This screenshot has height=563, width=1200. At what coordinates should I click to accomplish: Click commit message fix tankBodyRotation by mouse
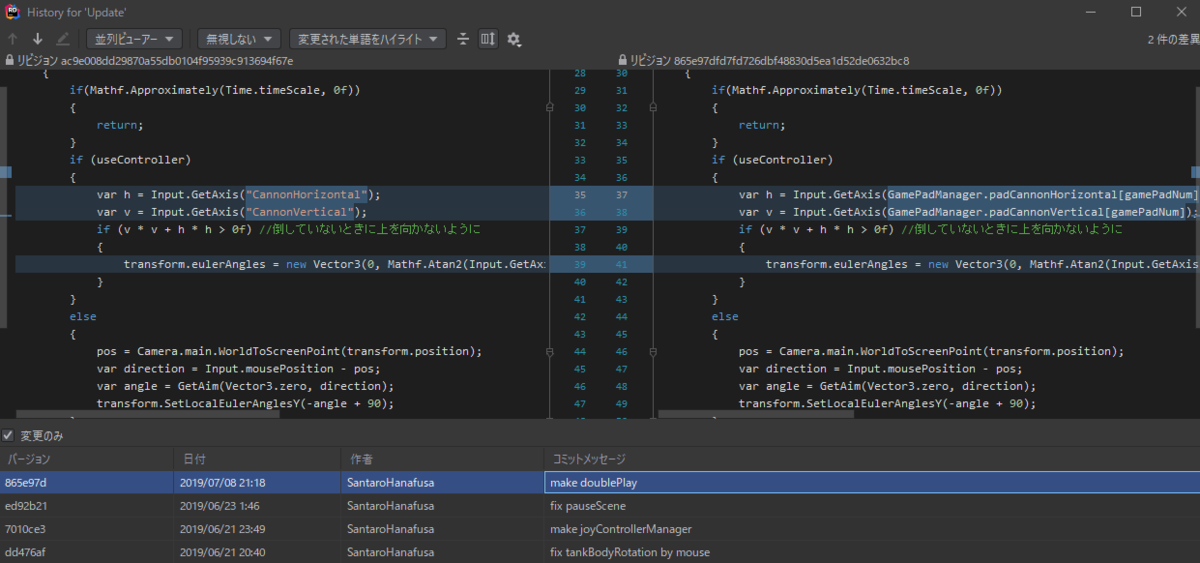pos(630,552)
